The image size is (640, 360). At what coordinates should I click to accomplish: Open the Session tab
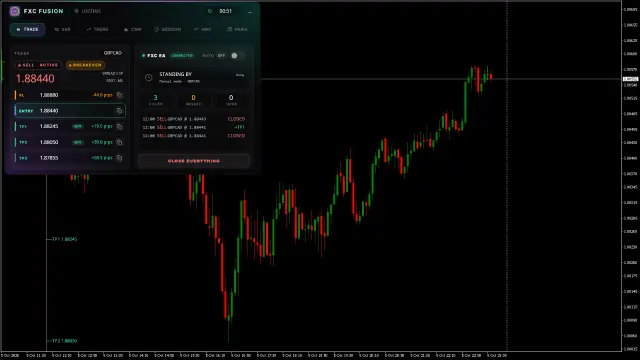167,29
